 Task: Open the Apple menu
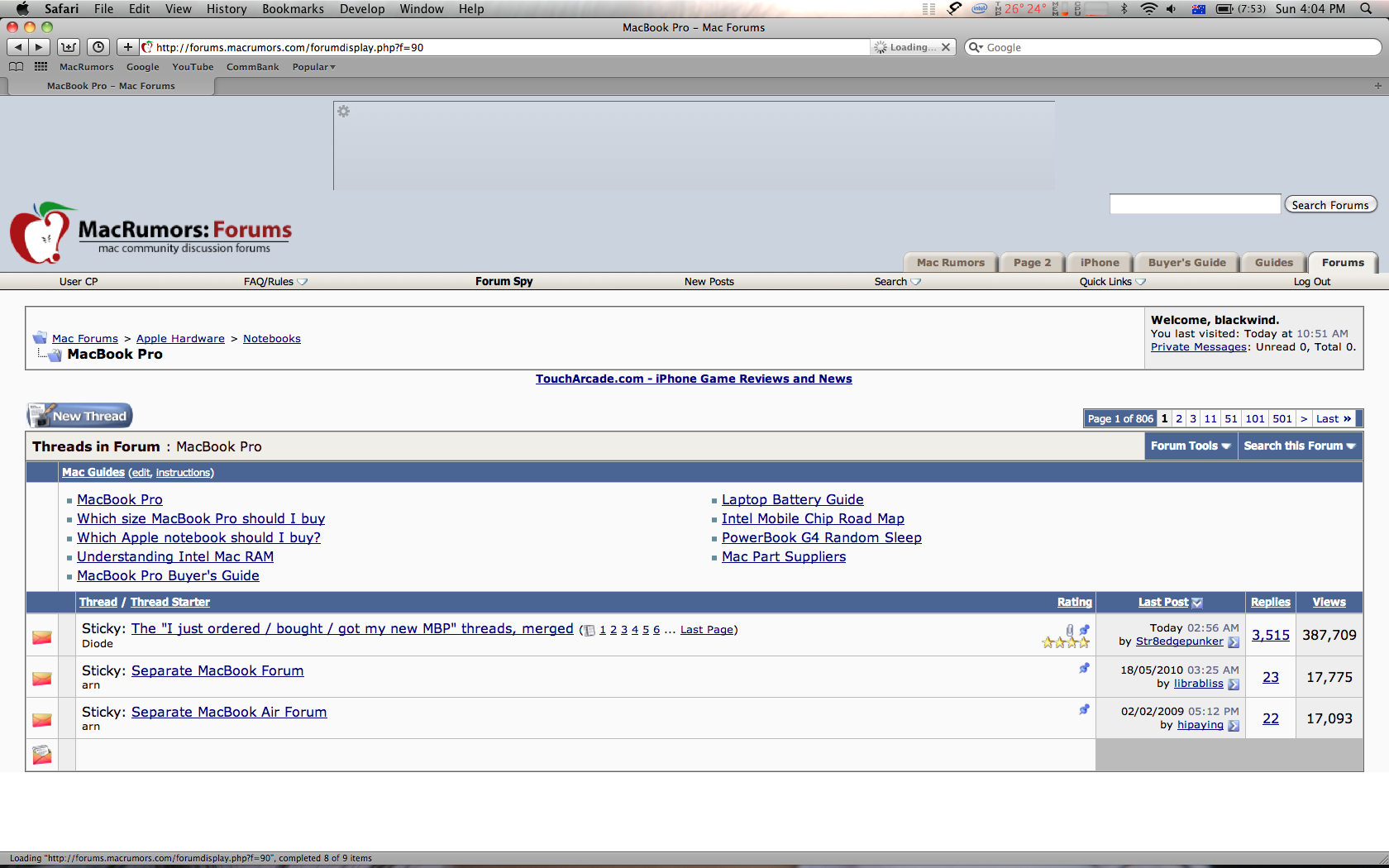point(22,9)
